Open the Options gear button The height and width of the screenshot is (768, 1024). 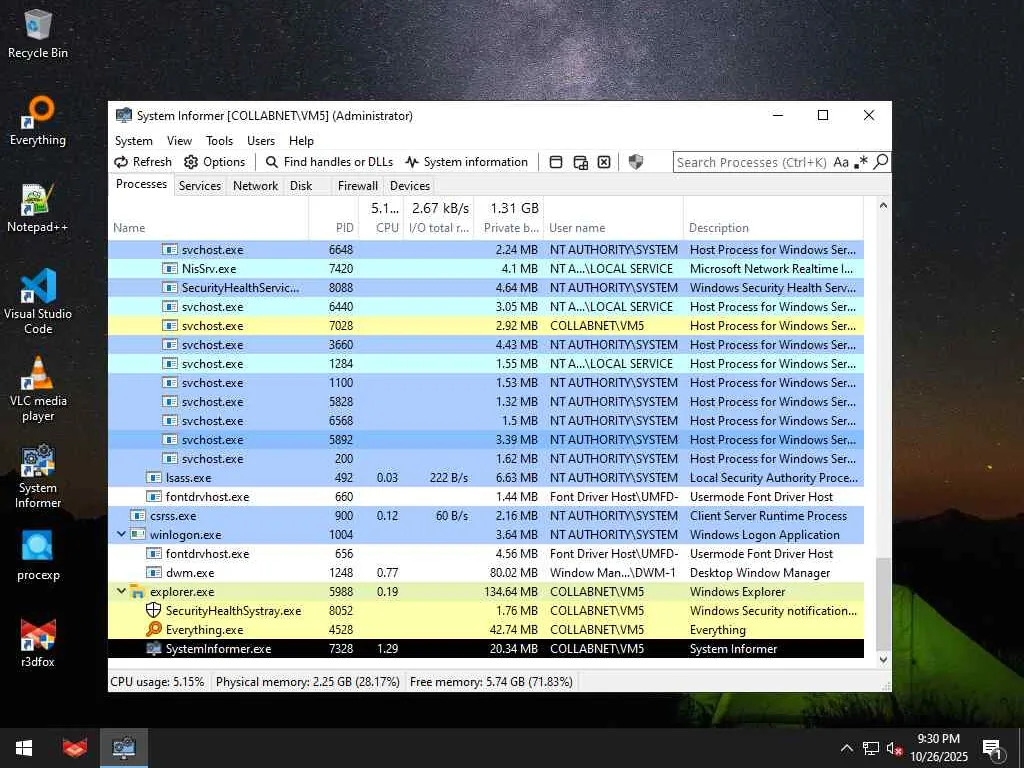click(214, 162)
